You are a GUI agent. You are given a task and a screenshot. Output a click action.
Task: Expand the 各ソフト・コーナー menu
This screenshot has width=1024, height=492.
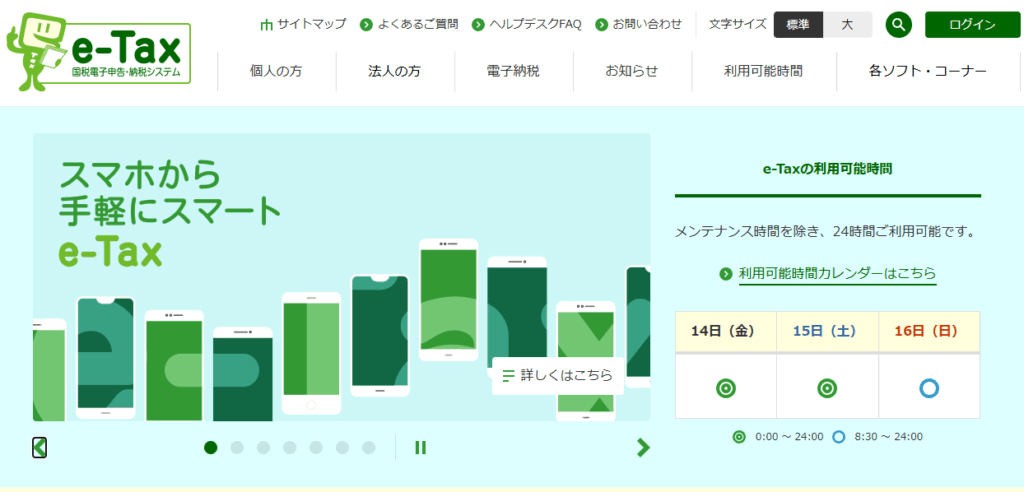click(x=927, y=72)
